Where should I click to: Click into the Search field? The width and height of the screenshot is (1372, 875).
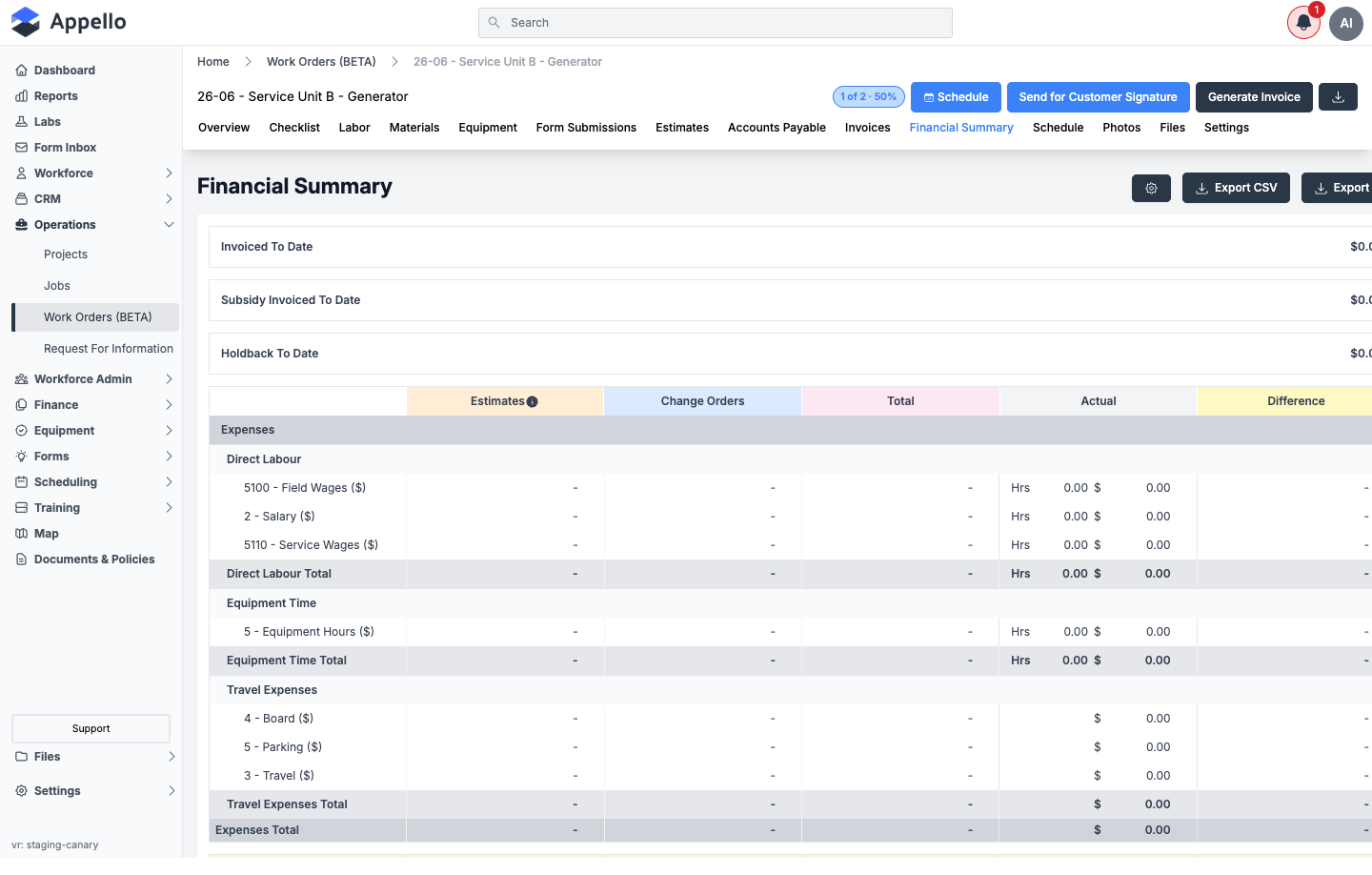click(x=716, y=23)
